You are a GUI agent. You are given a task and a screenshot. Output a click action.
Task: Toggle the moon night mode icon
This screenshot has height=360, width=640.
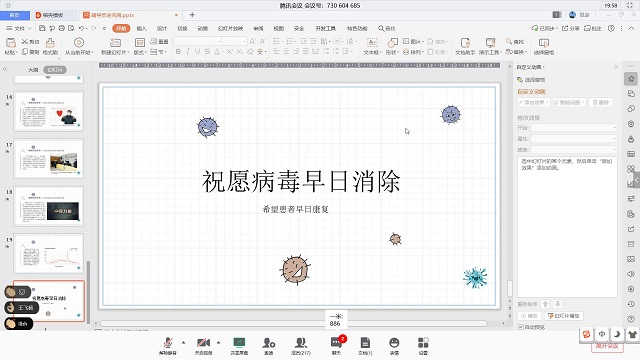(617, 334)
